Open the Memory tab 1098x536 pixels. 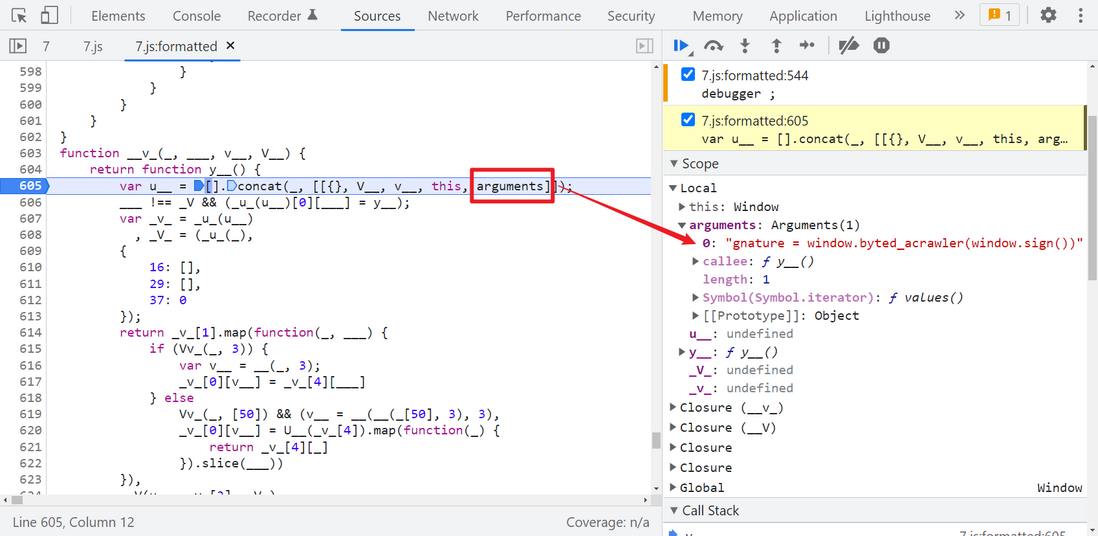click(x=717, y=15)
